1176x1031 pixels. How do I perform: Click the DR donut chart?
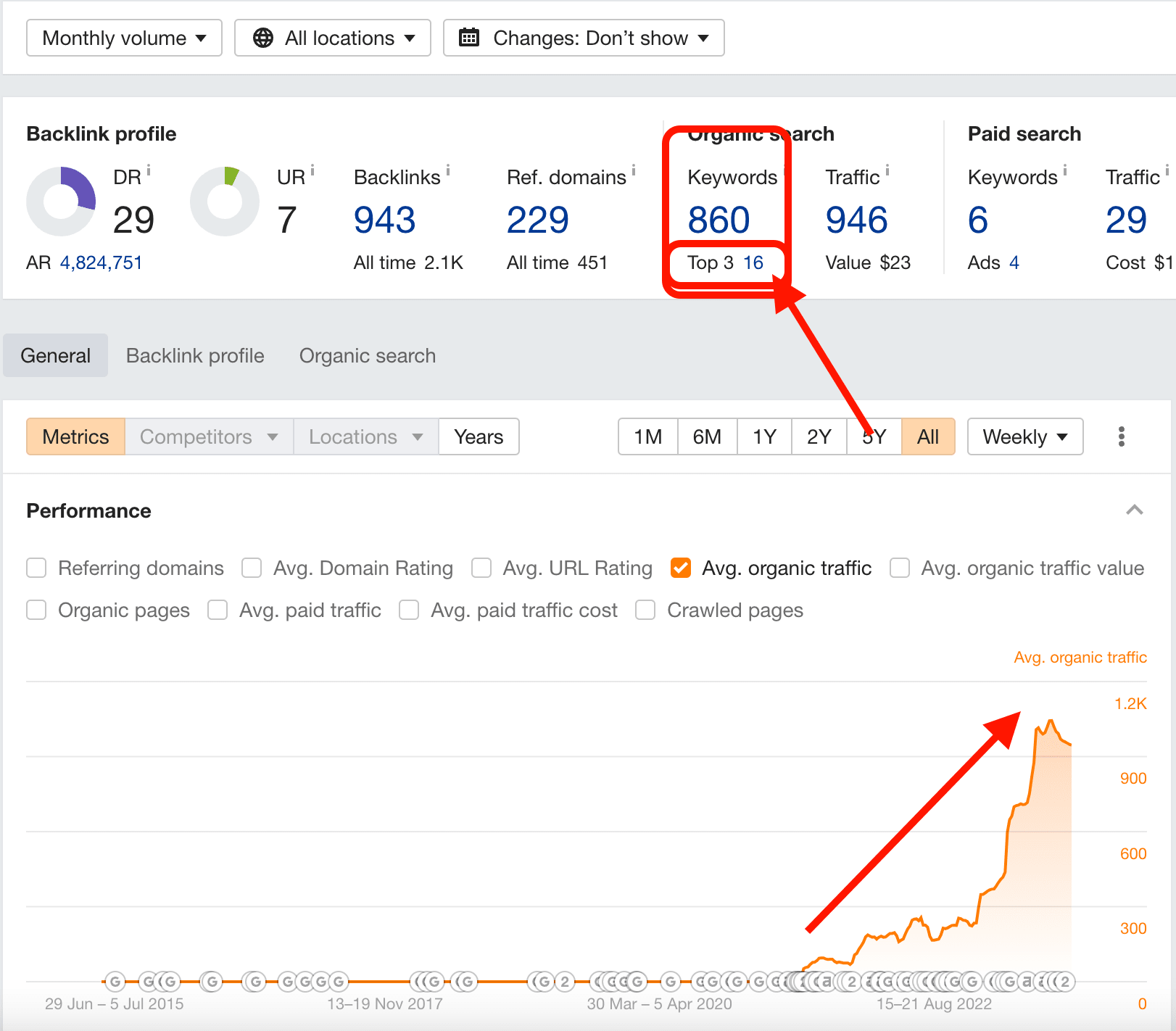click(61, 202)
